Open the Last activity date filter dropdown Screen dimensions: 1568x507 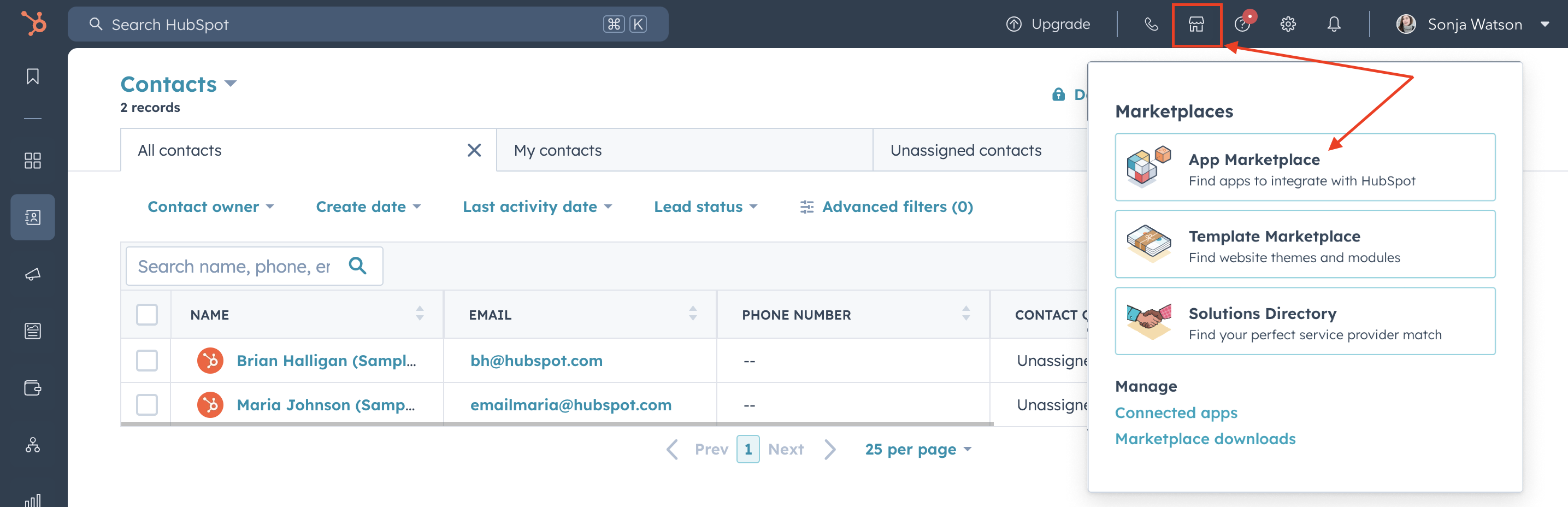point(538,207)
